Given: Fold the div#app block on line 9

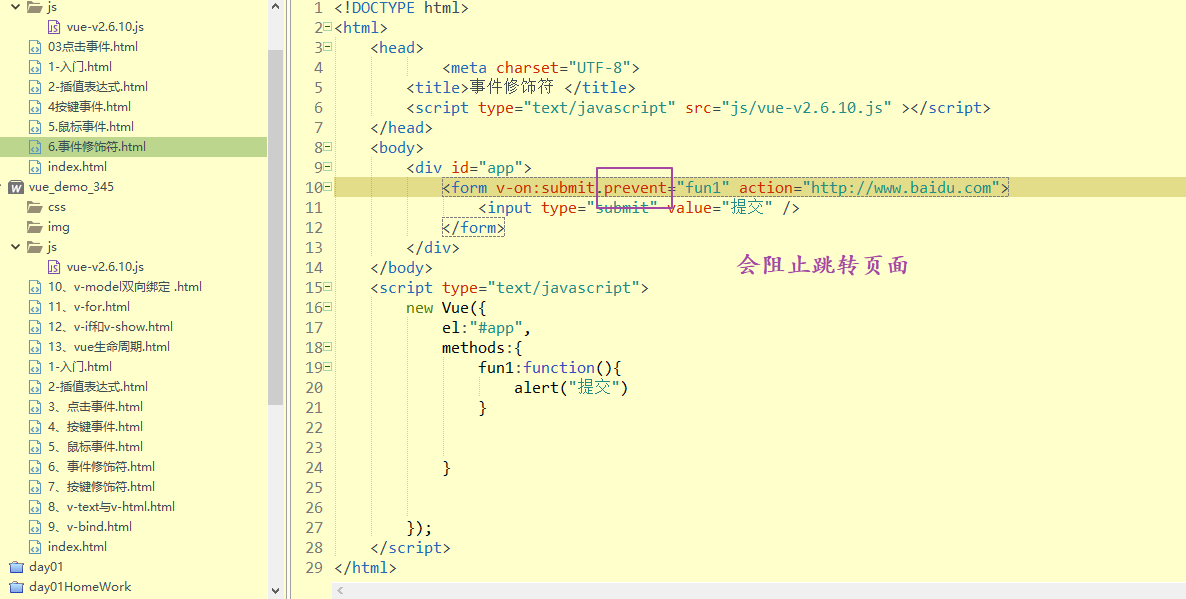Looking at the screenshot, I should [x=328, y=167].
